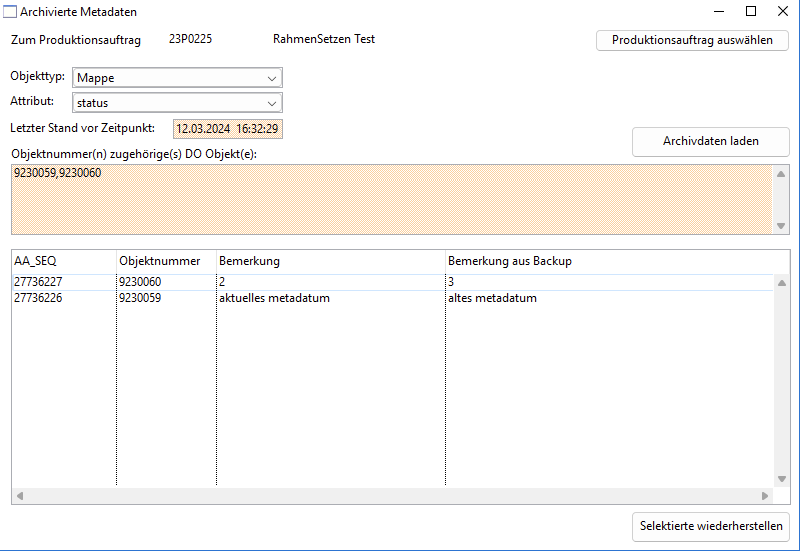800x551 pixels.
Task: Click the Objektnummer text area with 9230059,9230060
Action: point(390,198)
